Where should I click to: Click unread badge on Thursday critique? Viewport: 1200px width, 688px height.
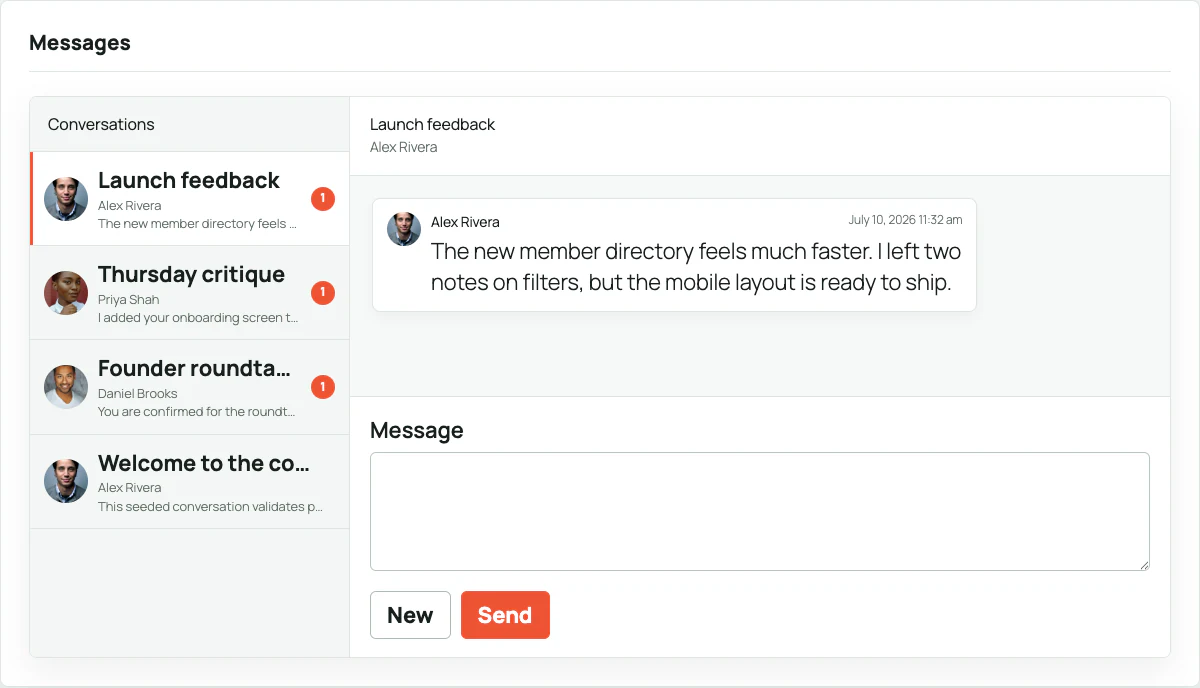coord(322,293)
